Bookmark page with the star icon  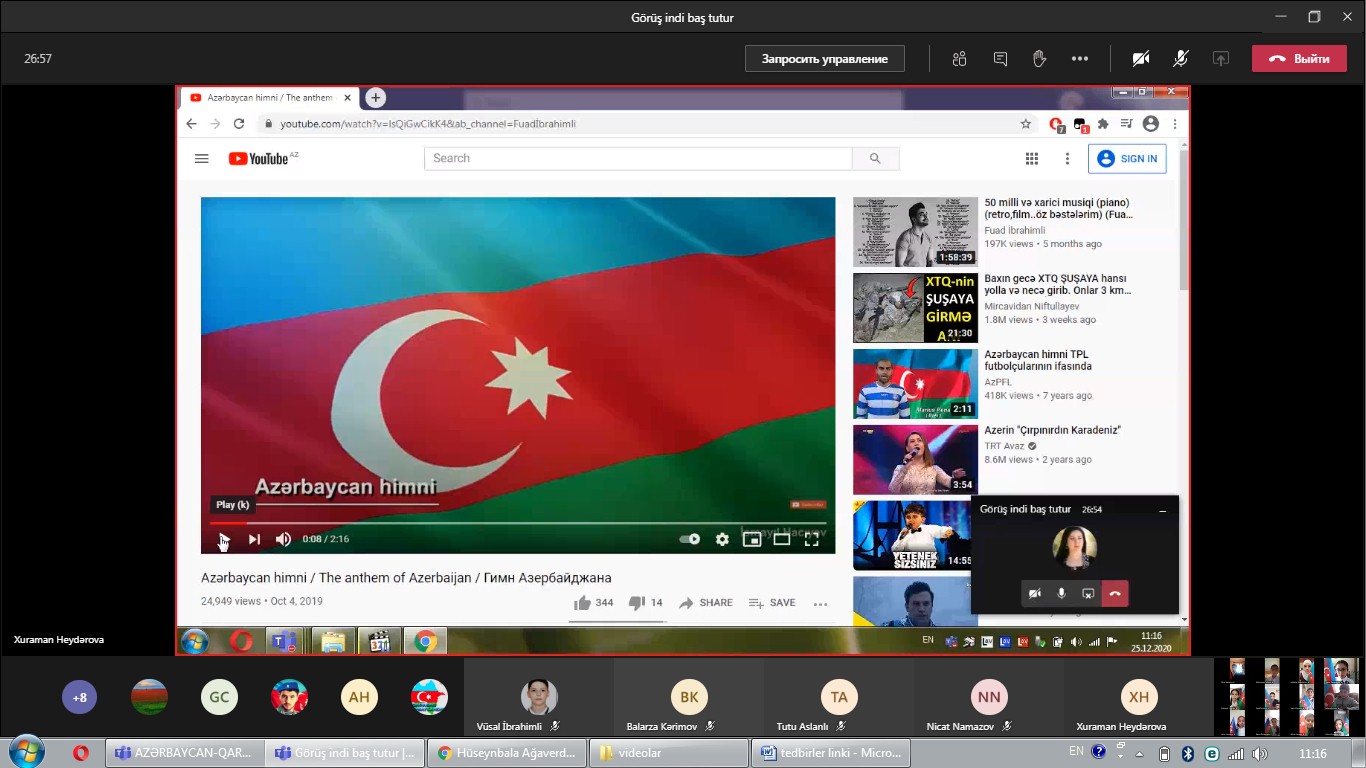tap(1025, 124)
